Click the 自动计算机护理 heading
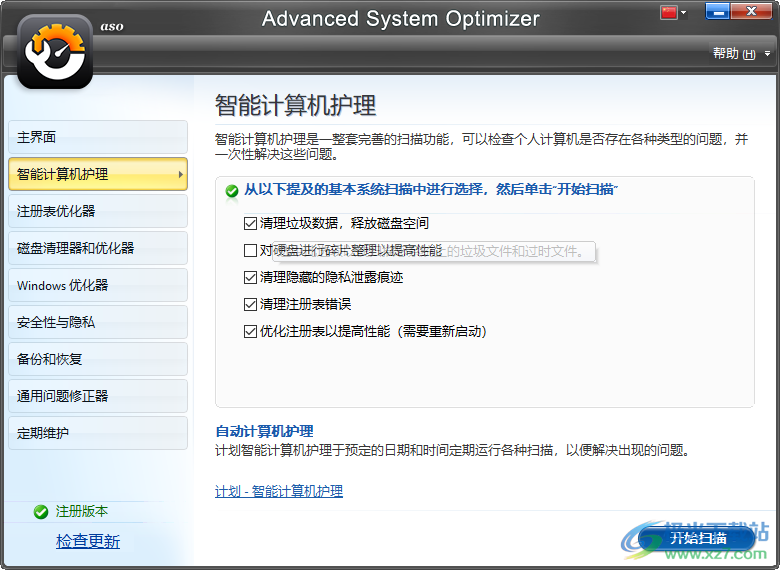The width and height of the screenshot is (780, 570). pyautogui.click(x=264, y=431)
